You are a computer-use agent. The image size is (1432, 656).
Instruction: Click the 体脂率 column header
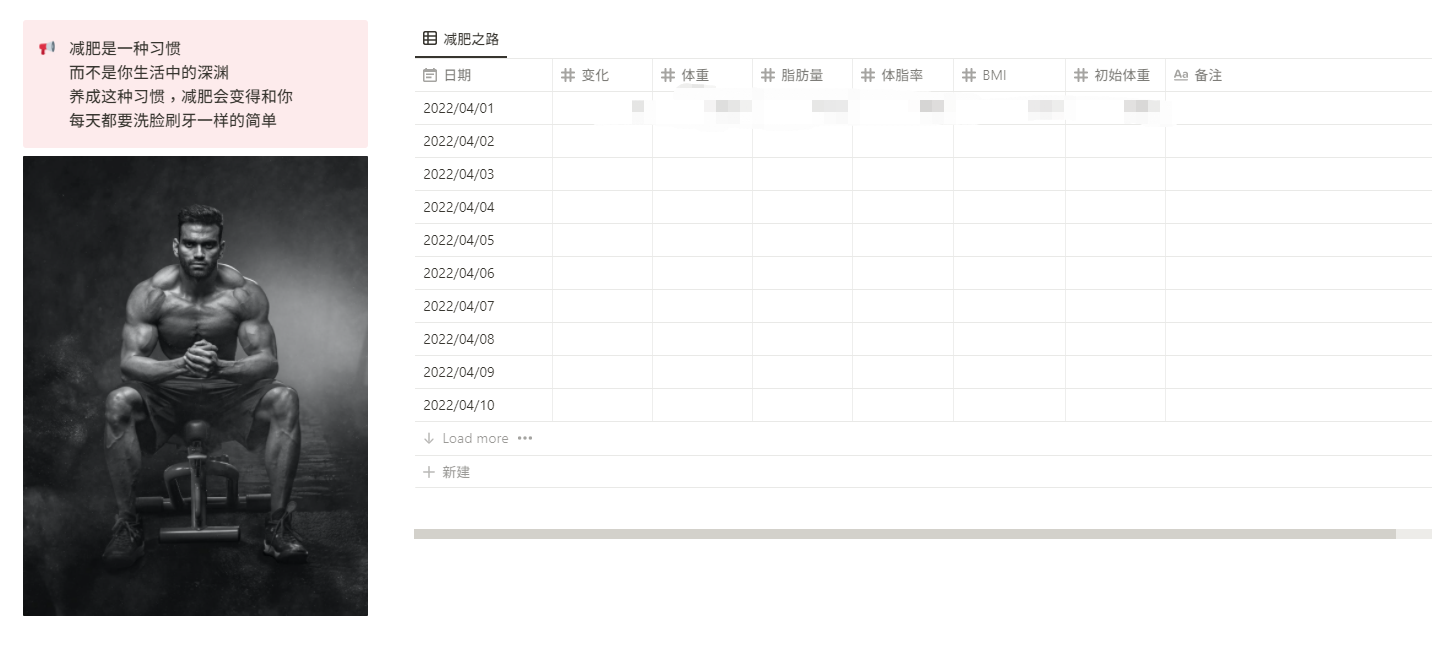click(903, 75)
